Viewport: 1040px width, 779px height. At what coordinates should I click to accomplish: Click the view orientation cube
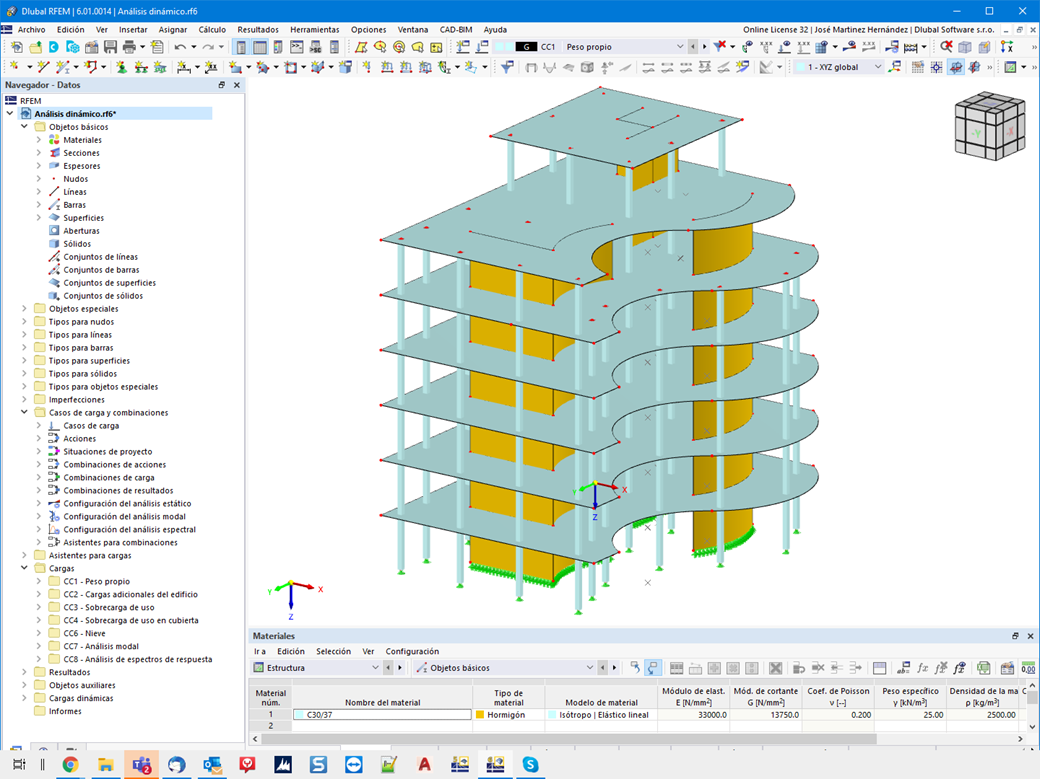[990, 125]
